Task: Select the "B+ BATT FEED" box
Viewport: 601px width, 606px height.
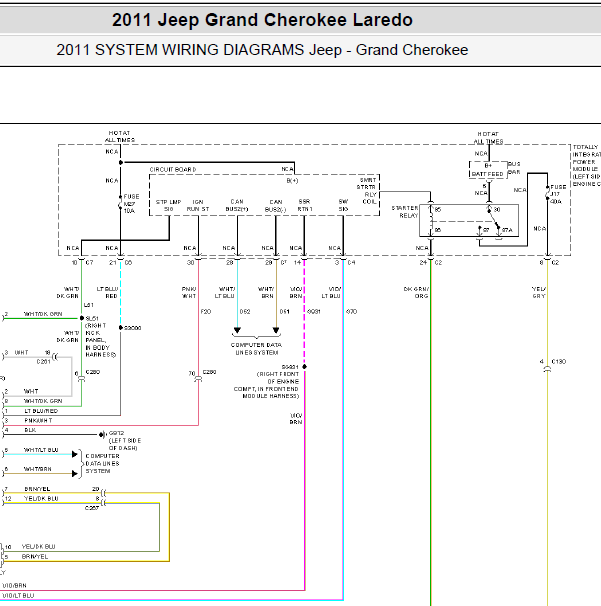Action: [488, 170]
